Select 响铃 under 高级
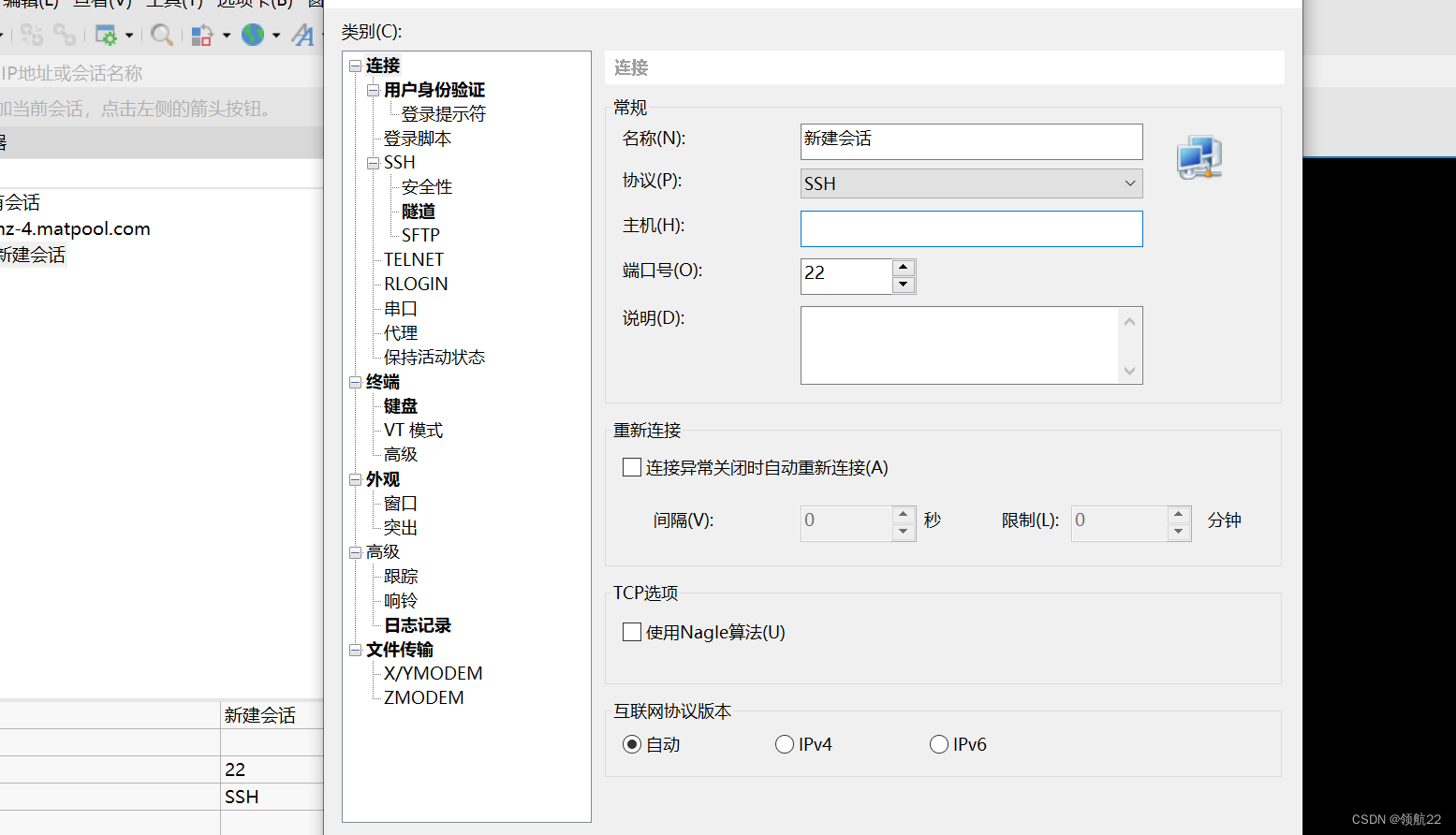The height and width of the screenshot is (835, 1456). [x=401, y=601]
